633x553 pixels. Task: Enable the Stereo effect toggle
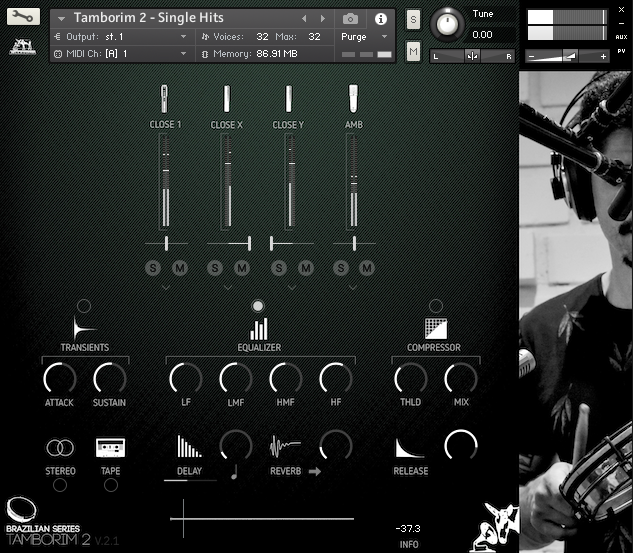60,485
